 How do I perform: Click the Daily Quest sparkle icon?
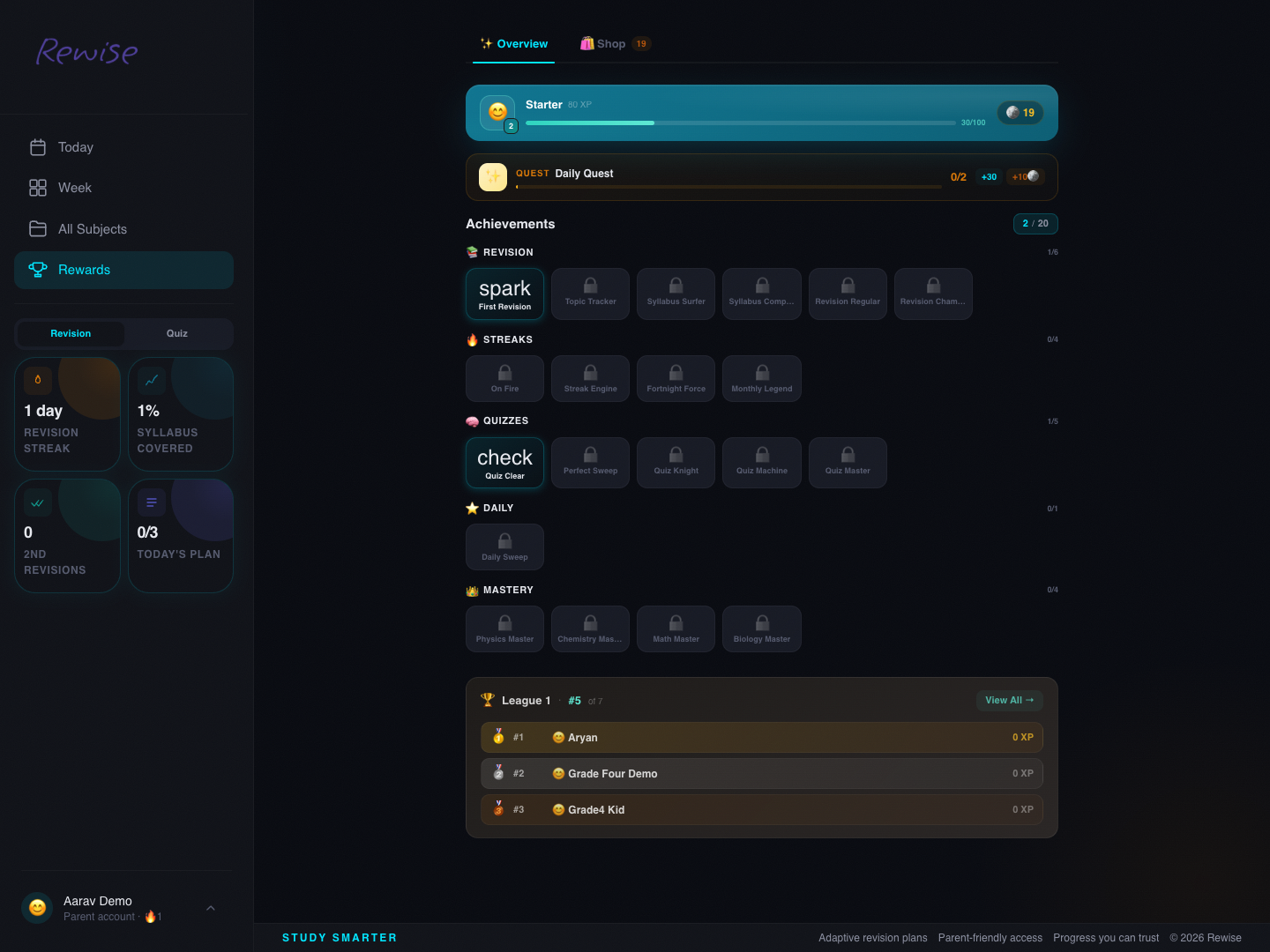(x=493, y=177)
